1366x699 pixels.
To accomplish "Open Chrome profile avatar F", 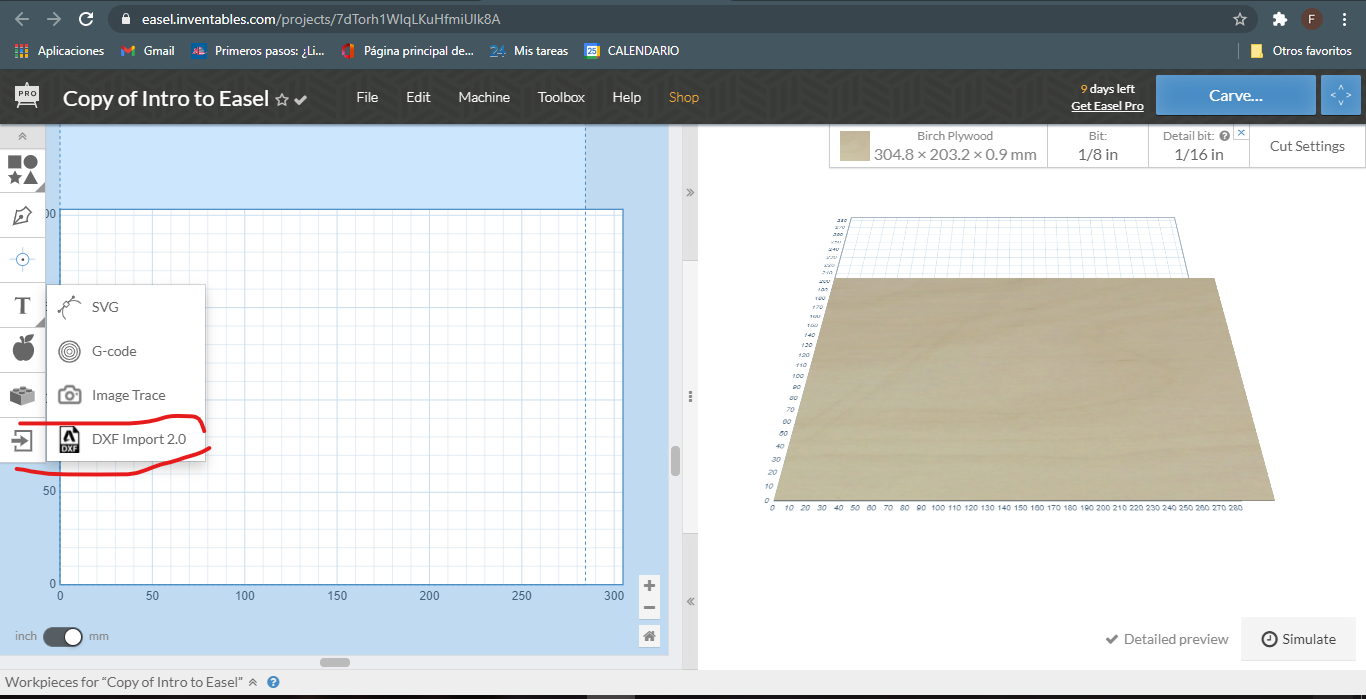I will pyautogui.click(x=1312, y=19).
